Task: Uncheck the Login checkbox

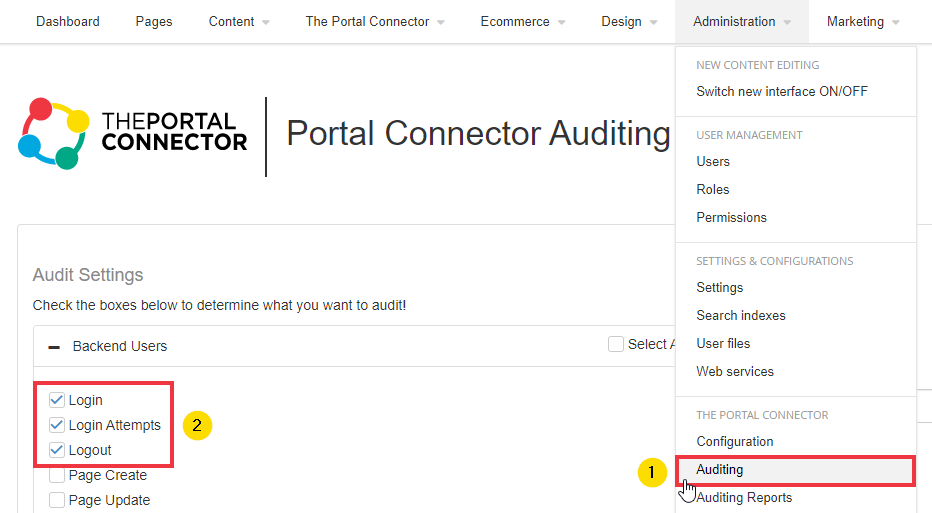Action: pyautogui.click(x=57, y=400)
